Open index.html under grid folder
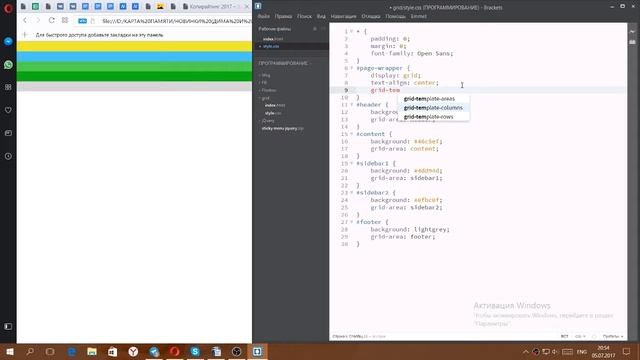Viewport: 640px width, 360px height. click(x=275, y=105)
